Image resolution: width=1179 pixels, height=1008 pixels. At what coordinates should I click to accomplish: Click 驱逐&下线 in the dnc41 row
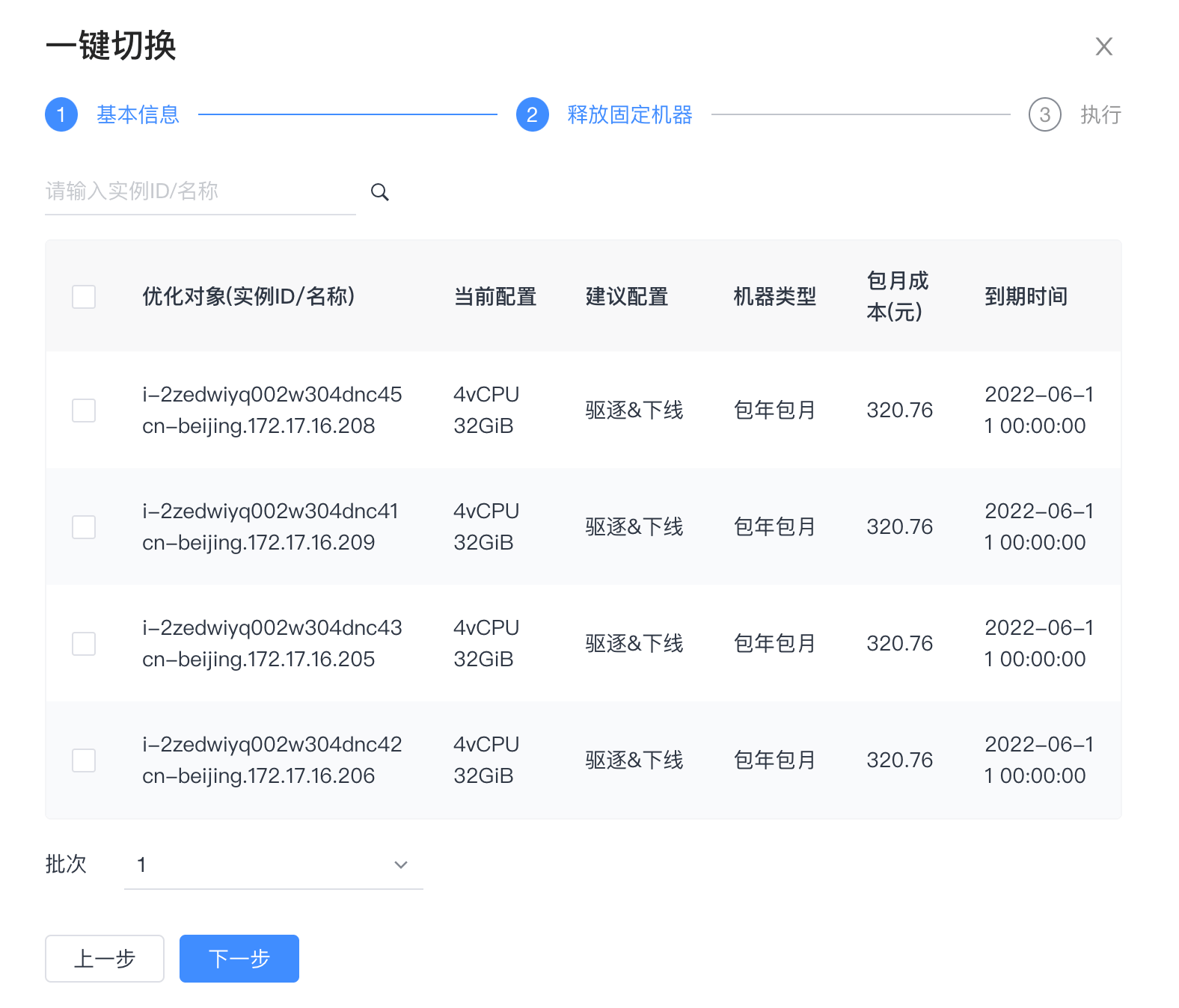point(634,527)
